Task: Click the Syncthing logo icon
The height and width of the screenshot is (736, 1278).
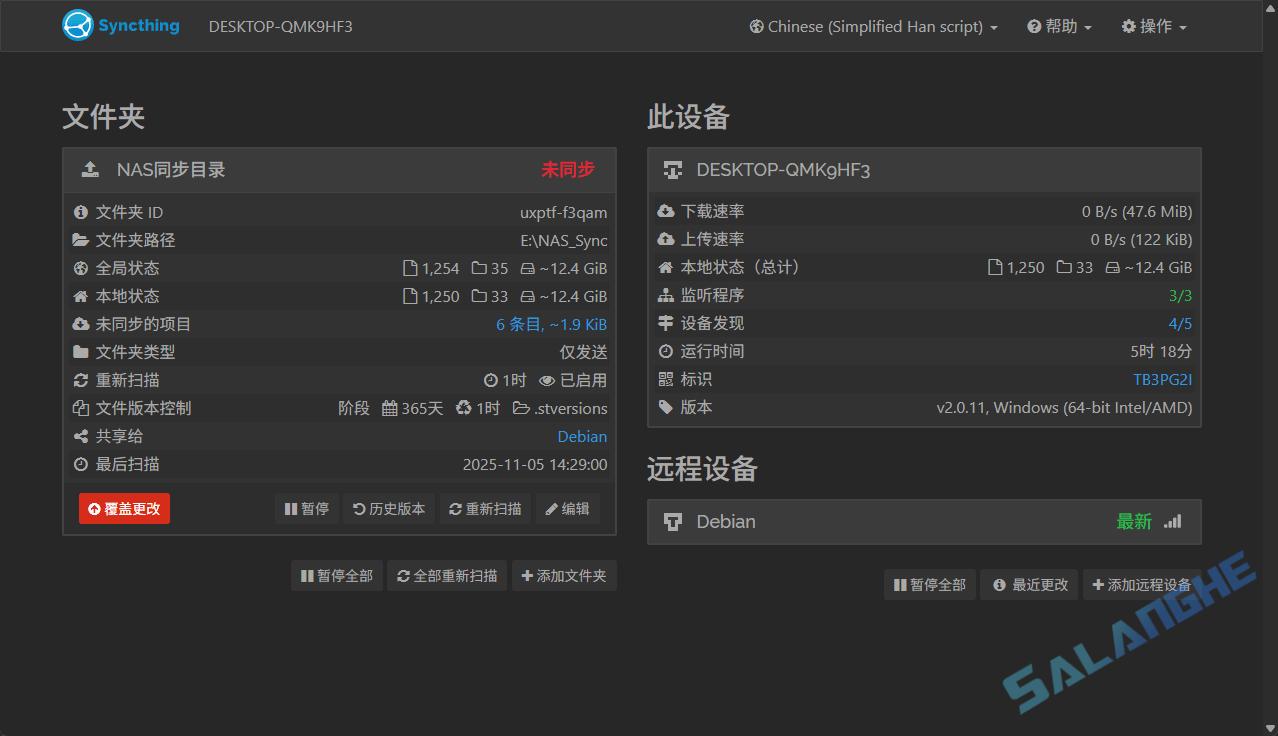Action: 78,25
